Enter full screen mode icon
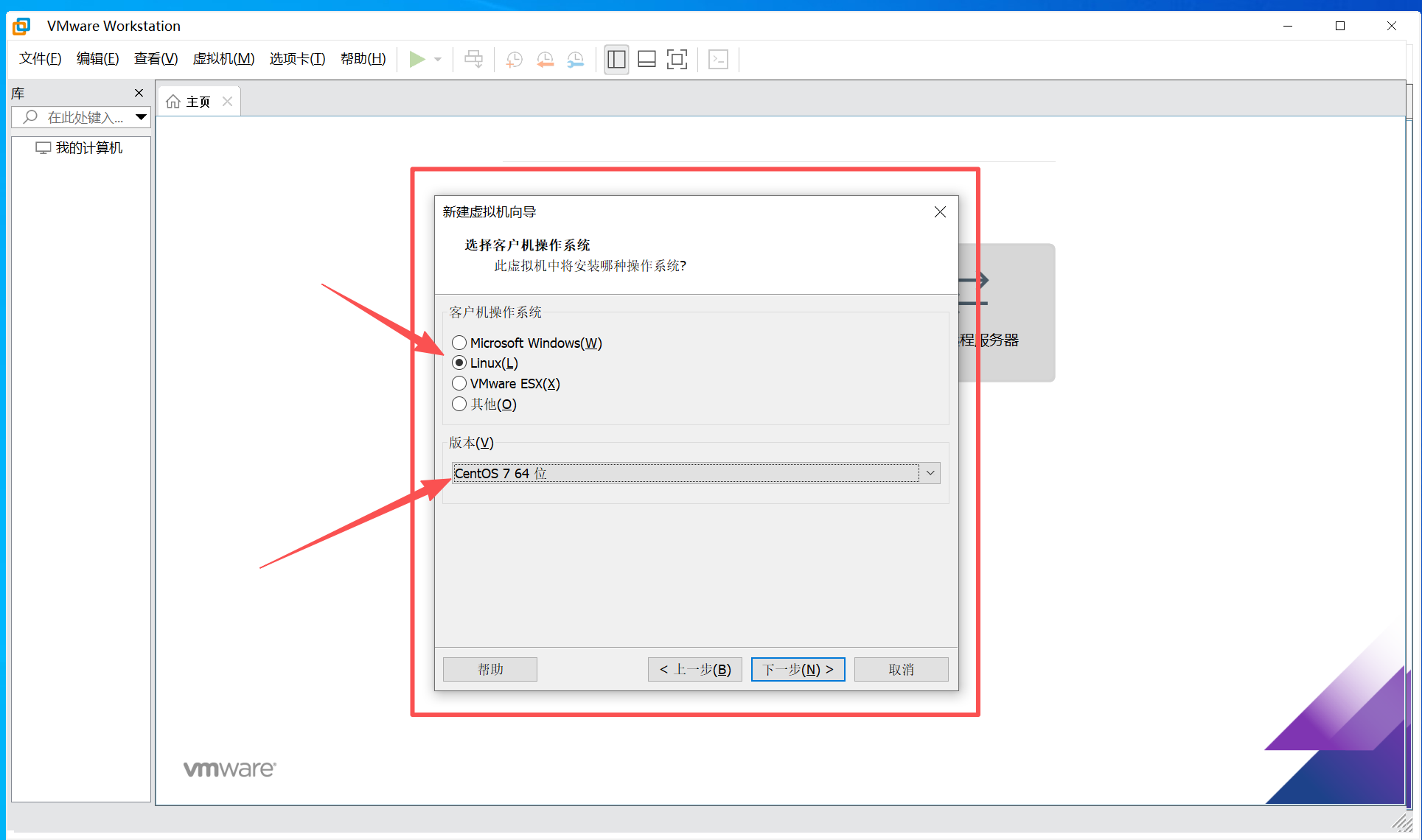This screenshot has width=1422, height=840. tap(677, 59)
